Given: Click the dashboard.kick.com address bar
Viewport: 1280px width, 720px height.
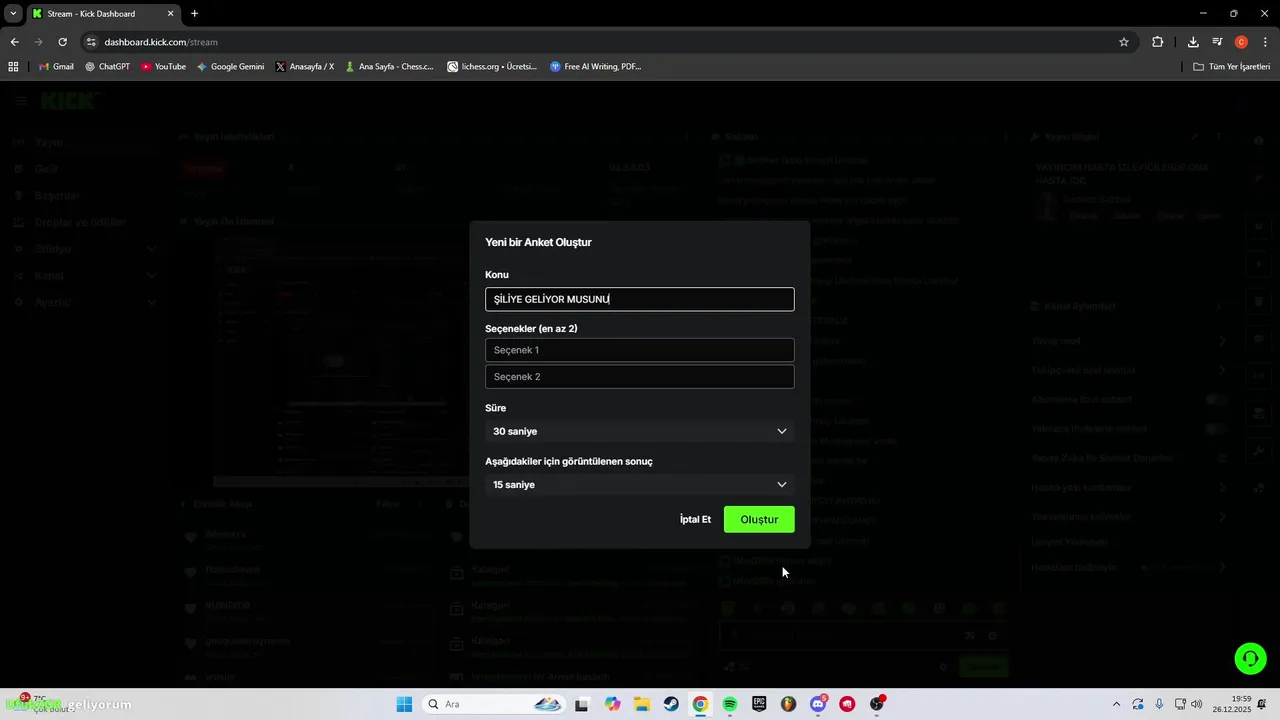Looking at the screenshot, I should 600,42.
